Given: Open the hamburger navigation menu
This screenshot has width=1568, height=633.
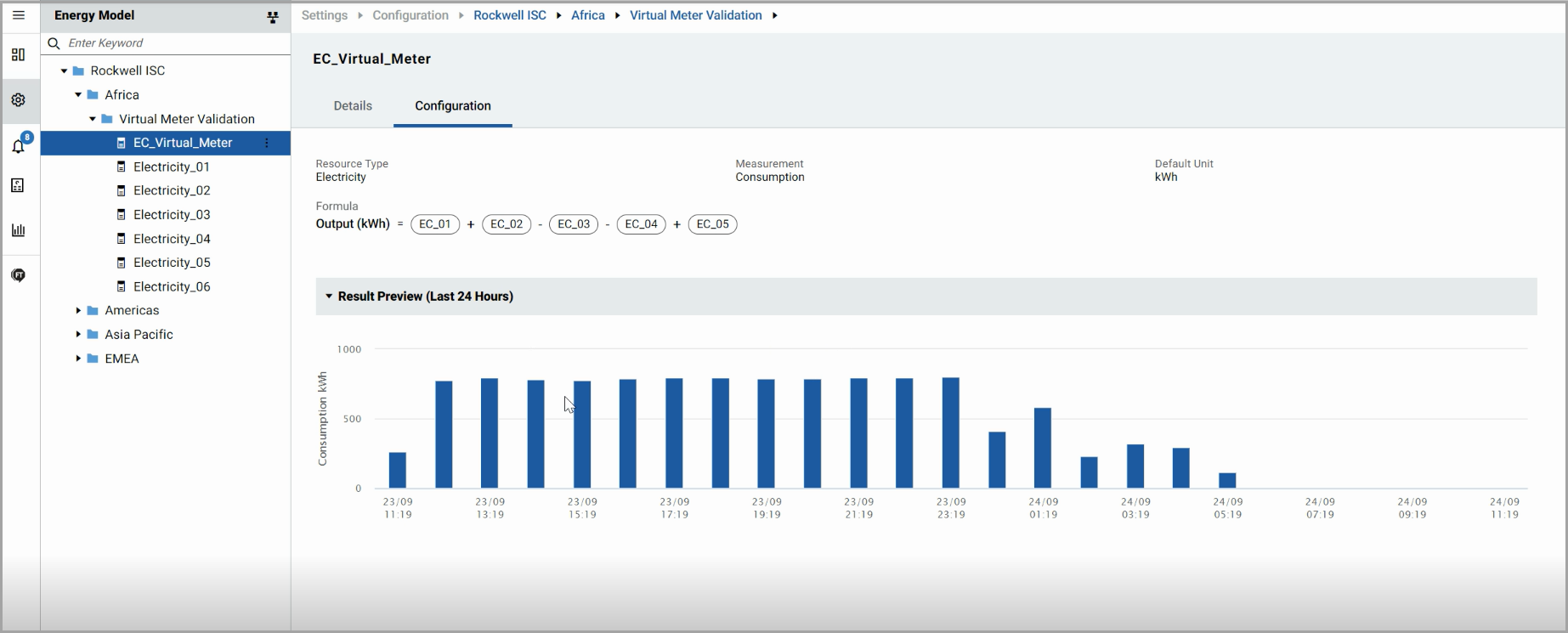Looking at the screenshot, I should pos(18,15).
